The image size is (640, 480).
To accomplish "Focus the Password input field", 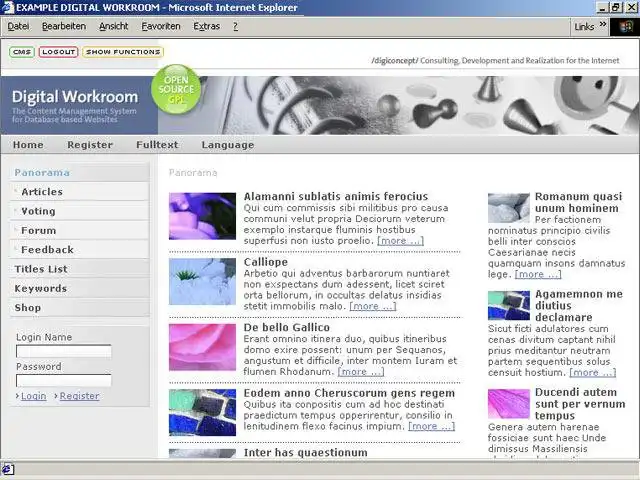I will 64,380.
